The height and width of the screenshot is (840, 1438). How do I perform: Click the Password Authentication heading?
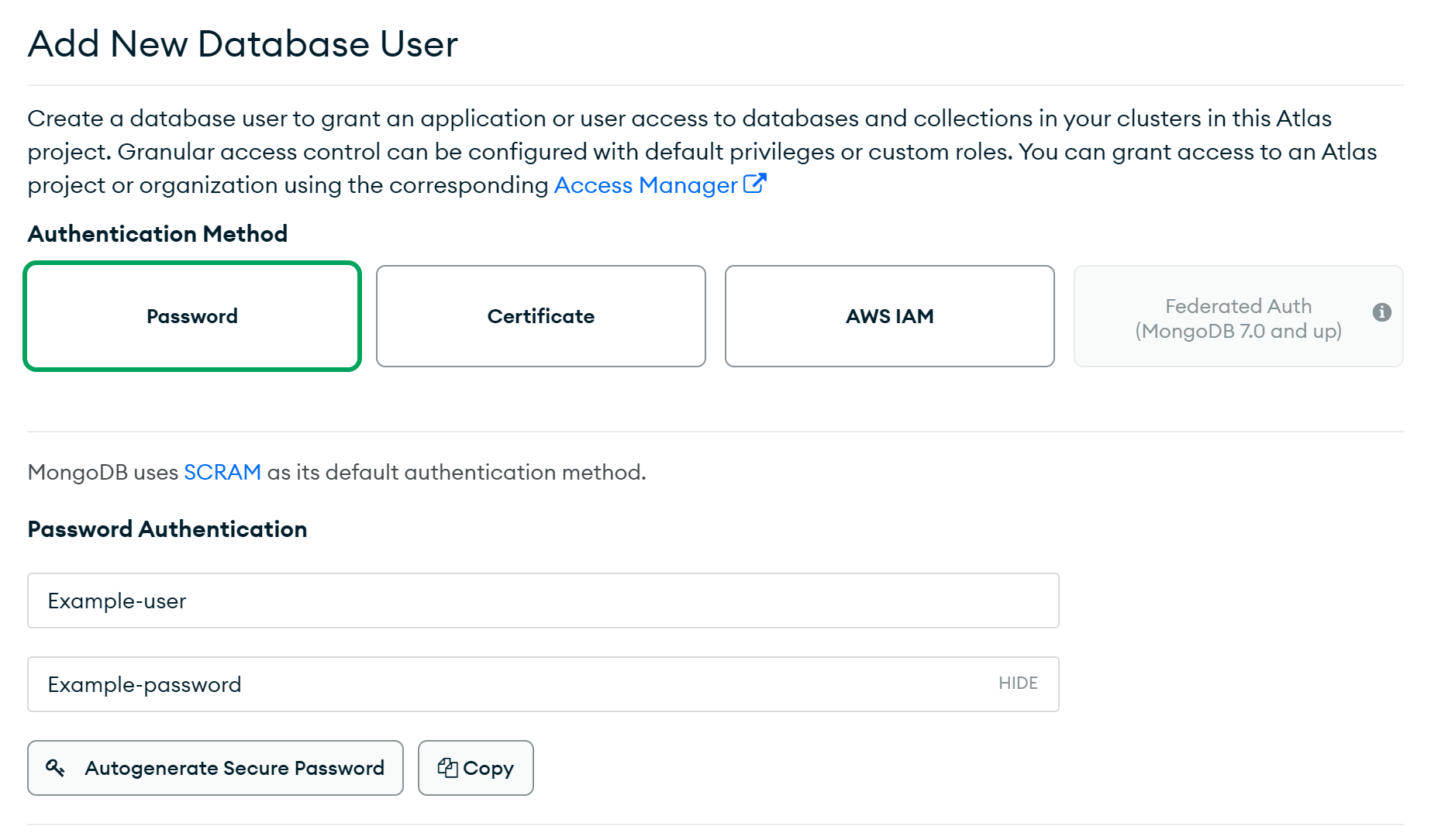point(167,529)
